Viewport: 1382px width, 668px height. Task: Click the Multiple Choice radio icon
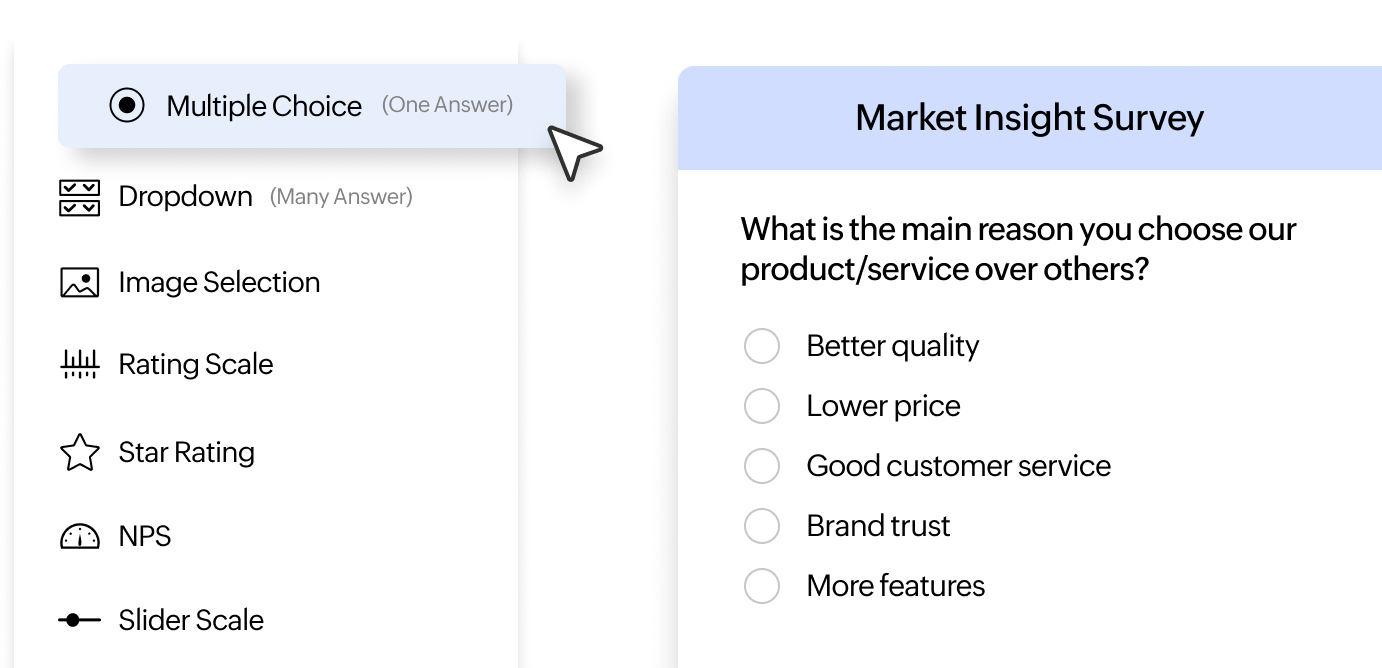pos(127,105)
